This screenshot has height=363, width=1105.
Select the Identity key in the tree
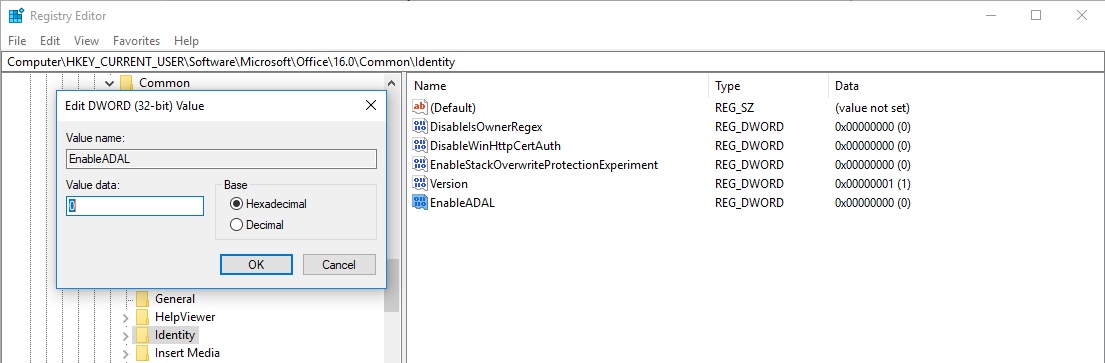coord(175,335)
